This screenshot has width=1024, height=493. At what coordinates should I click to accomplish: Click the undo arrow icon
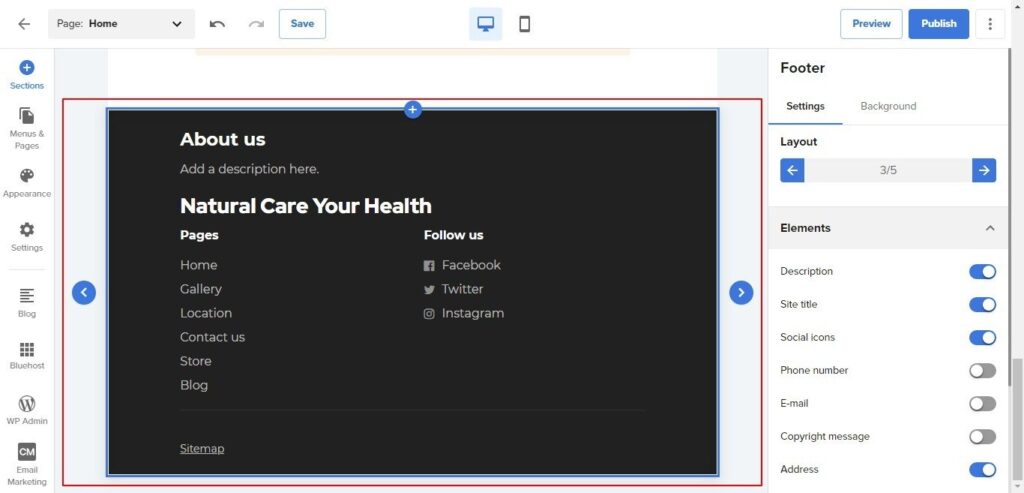click(x=217, y=24)
